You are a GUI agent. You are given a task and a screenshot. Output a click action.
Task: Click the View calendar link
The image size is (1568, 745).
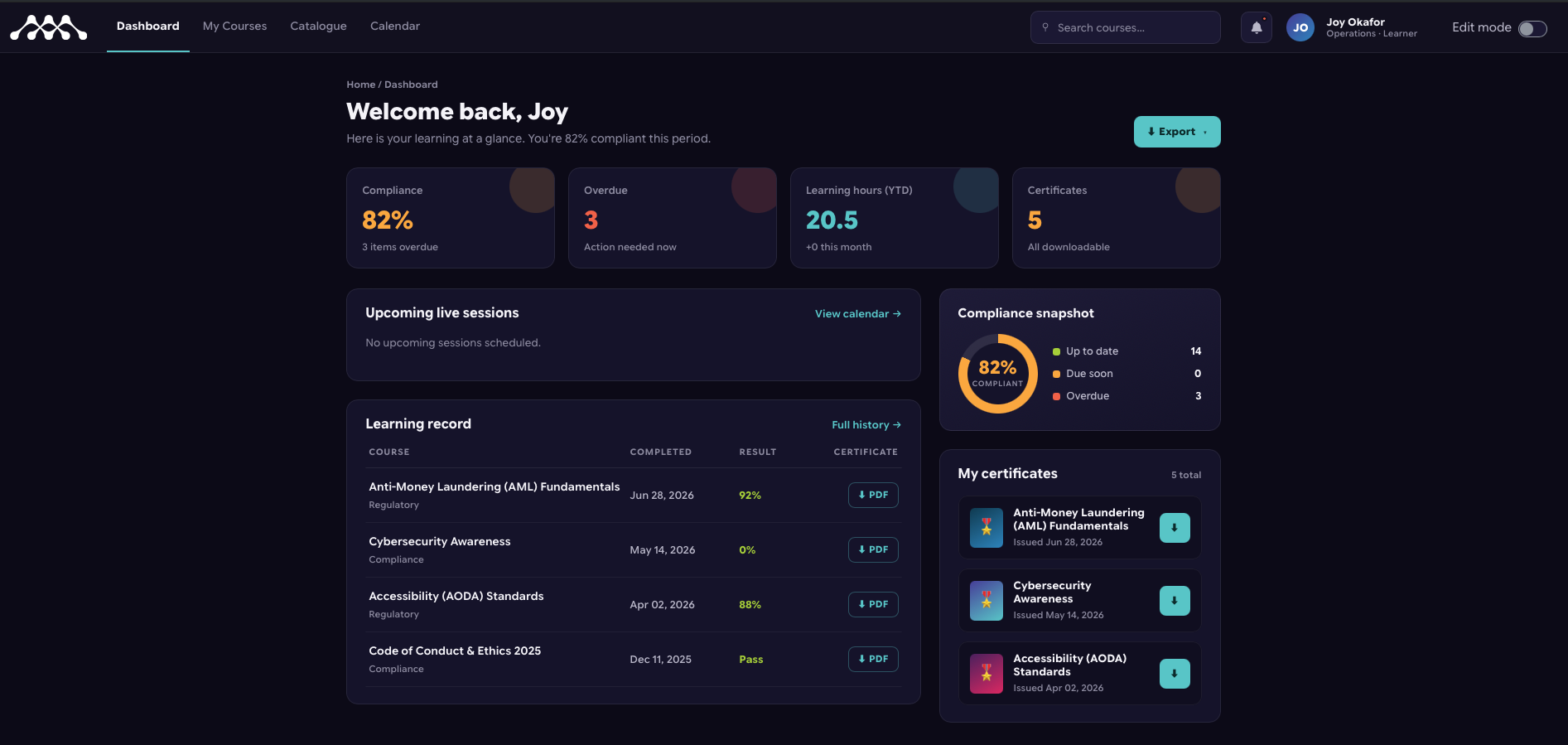pos(858,314)
